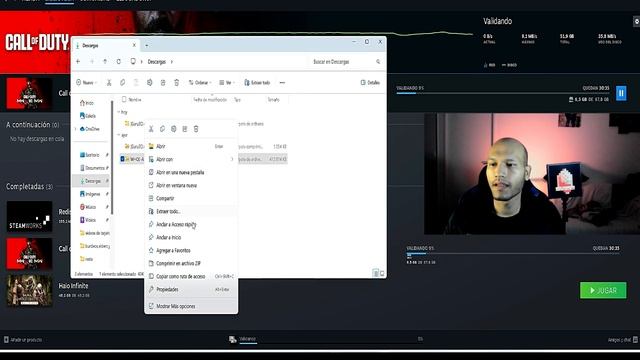Open Escritorio in Explorer navigation pane

coord(89,155)
